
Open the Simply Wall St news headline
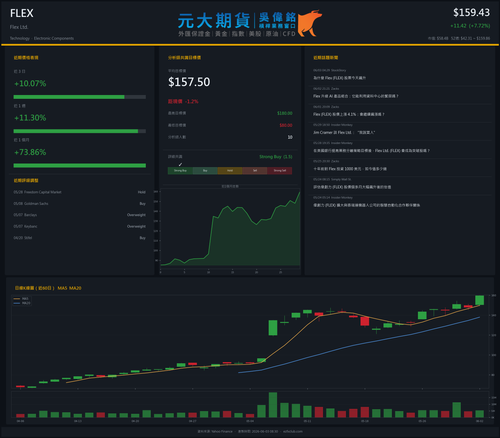352,187
